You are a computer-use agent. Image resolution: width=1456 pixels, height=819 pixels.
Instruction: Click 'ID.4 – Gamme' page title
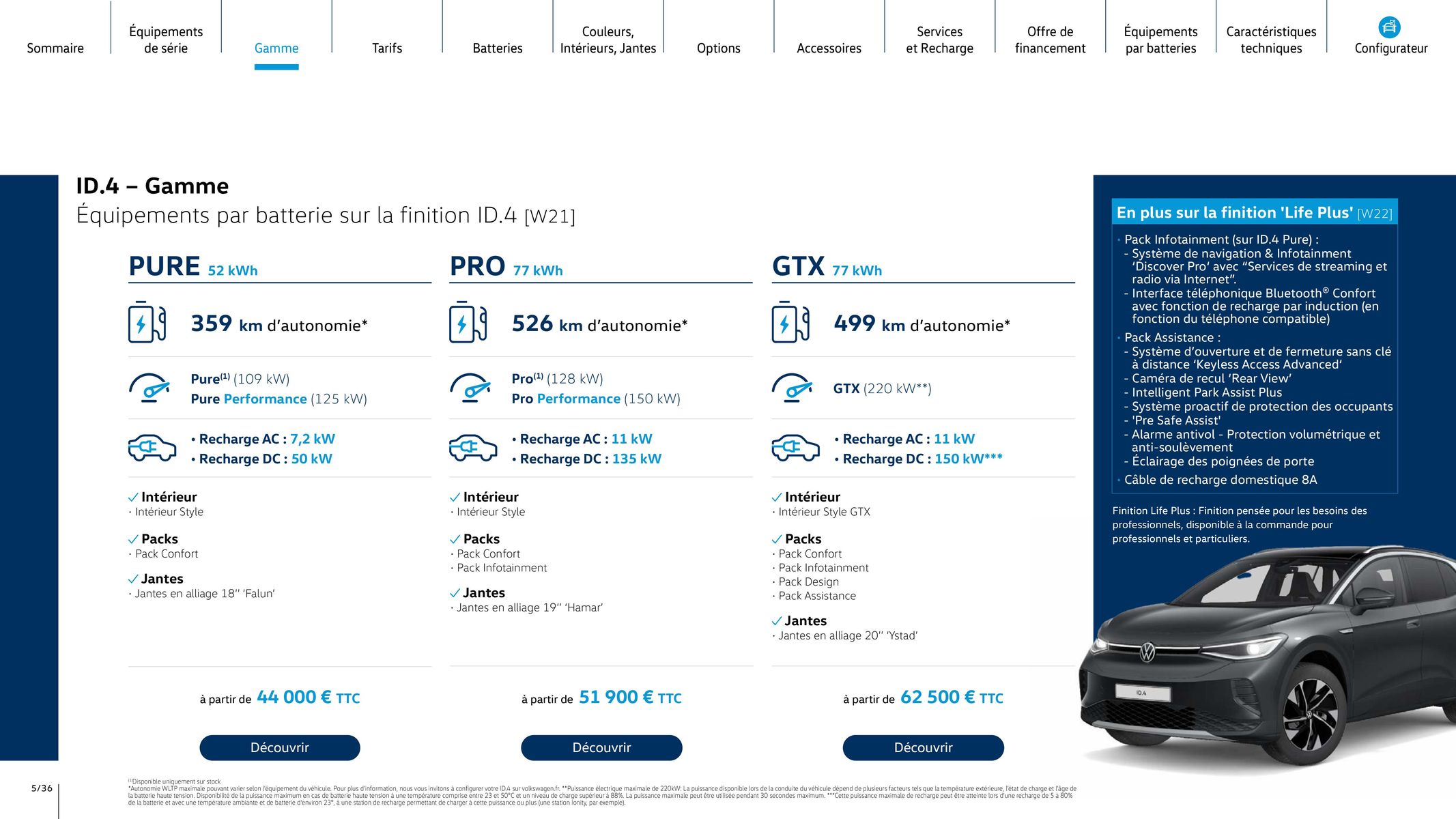point(152,186)
